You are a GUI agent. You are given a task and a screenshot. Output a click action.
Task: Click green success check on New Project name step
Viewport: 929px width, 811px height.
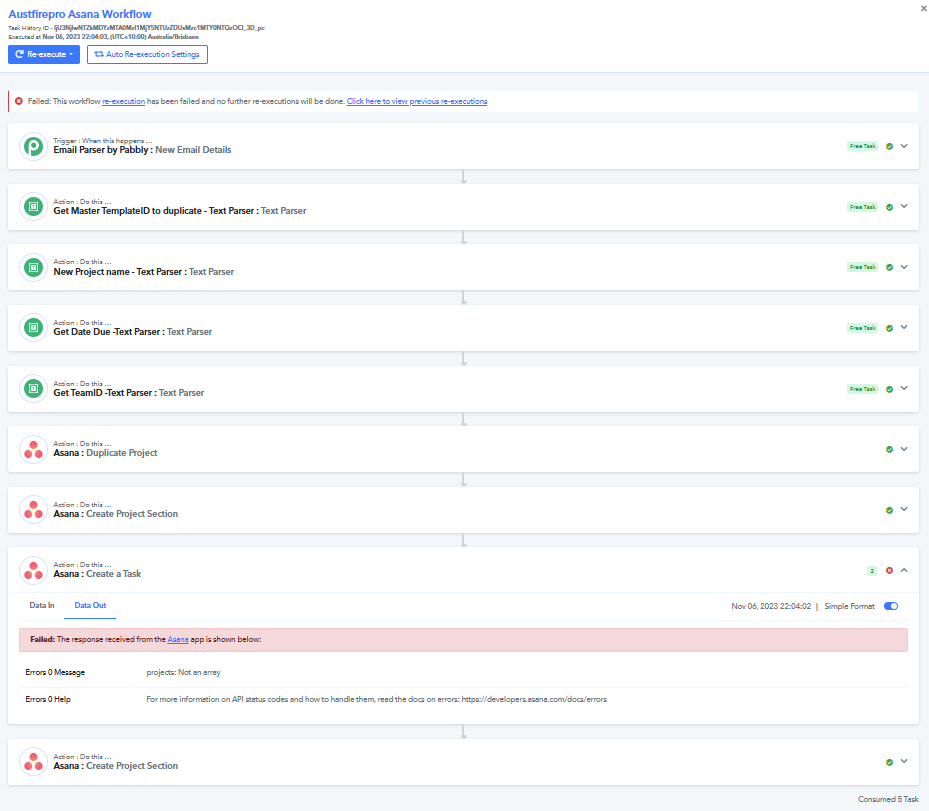(x=889, y=268)
